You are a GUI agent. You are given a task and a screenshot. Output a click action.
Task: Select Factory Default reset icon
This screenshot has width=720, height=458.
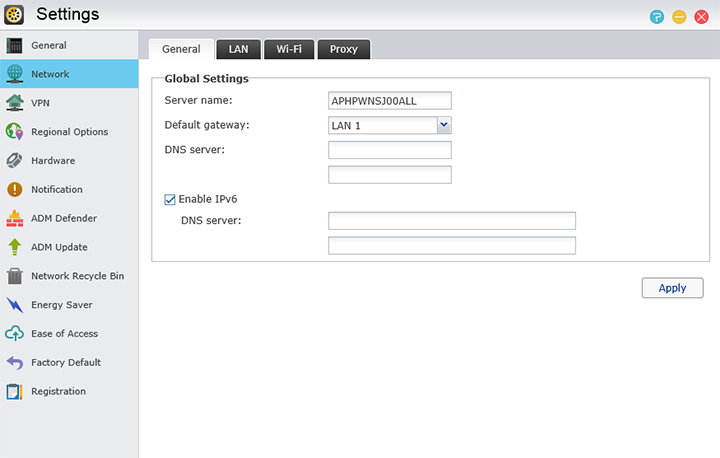tap(15, 363)
